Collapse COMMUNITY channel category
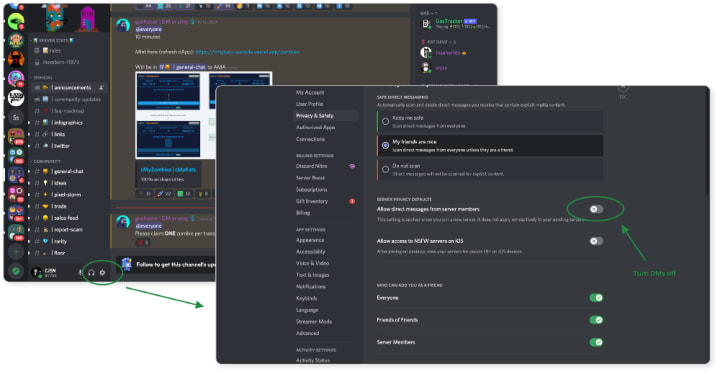This screenshot has width=720, height=374. click(46, 161)
